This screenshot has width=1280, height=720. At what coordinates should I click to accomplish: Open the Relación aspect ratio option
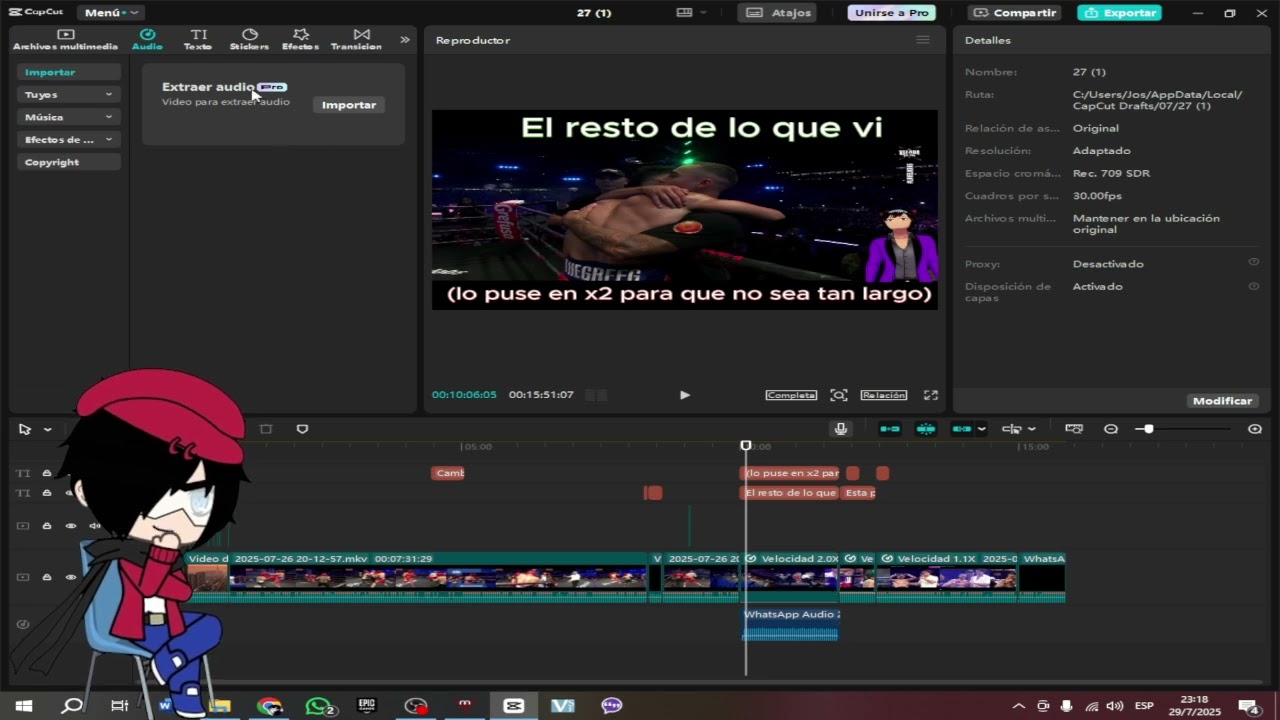884,395
